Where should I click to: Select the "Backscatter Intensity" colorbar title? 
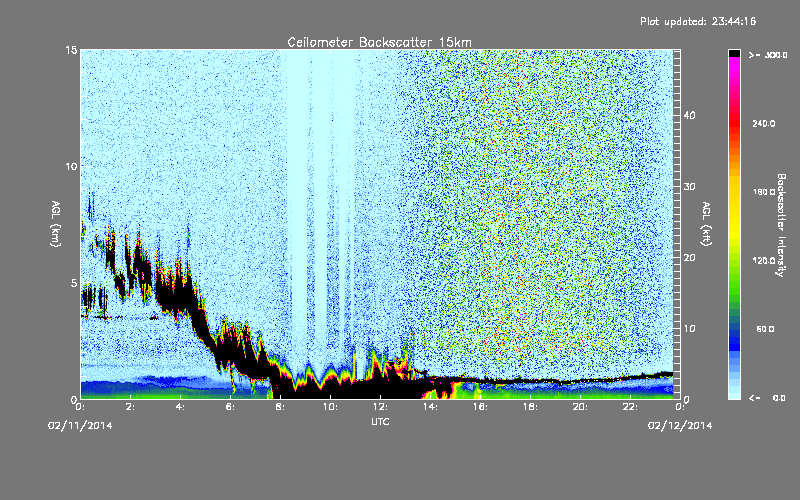pyautogui.click(x=781, y=225)
